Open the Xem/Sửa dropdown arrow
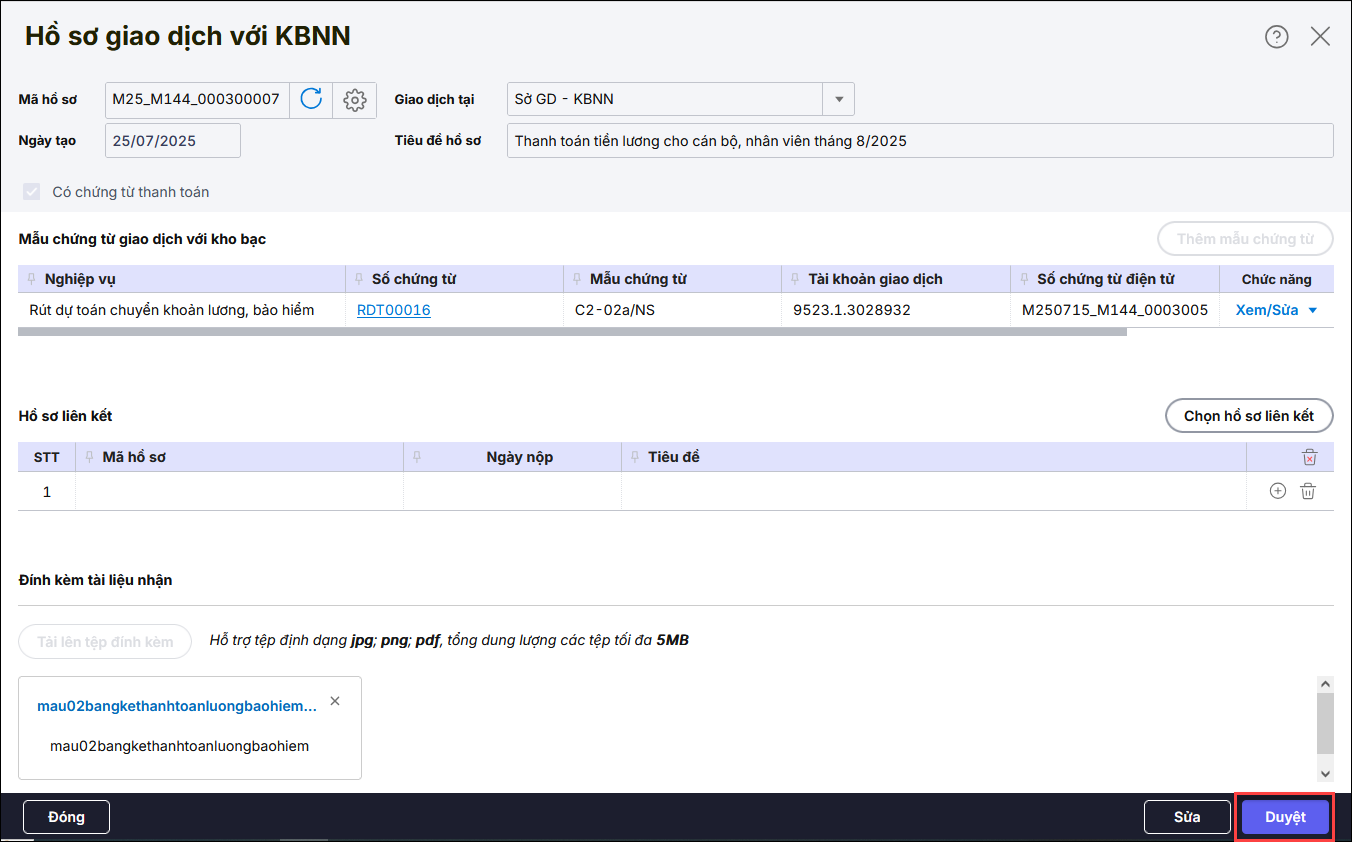Image resolution: width=1352 pixels, height=842 pixels. click(1313, 311)
